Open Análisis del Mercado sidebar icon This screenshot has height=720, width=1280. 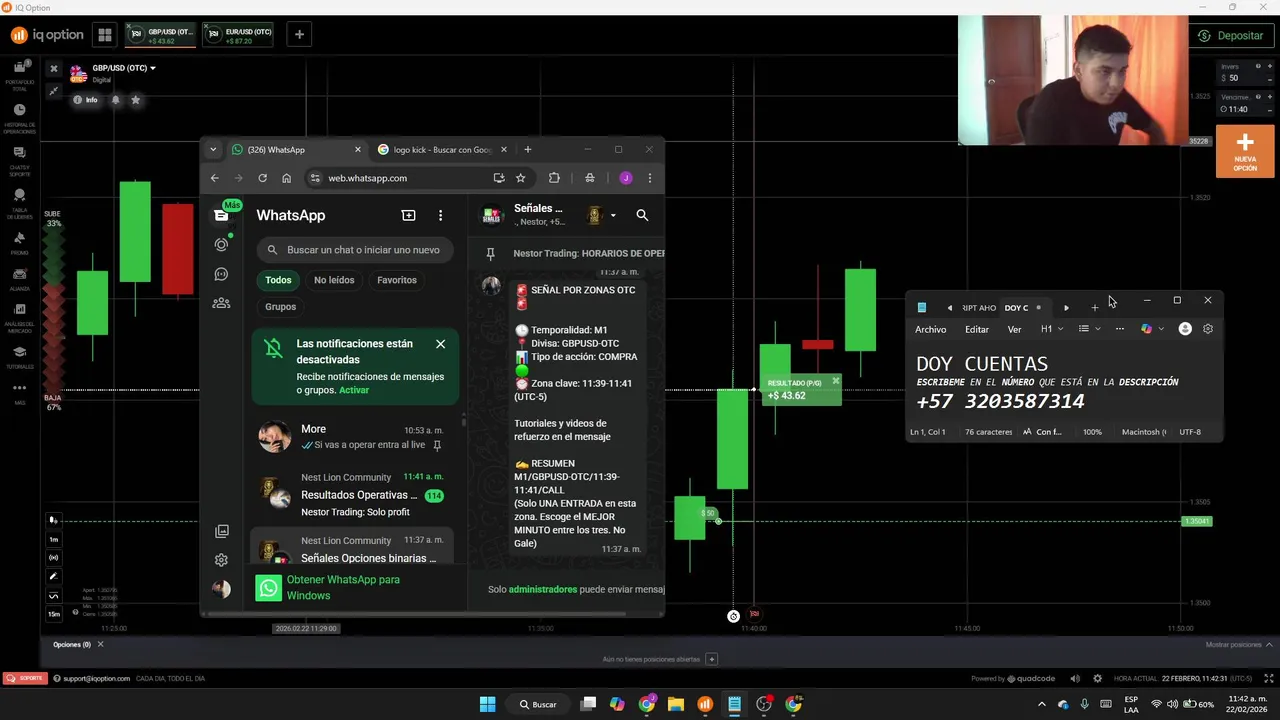click(x=20, y=319)
